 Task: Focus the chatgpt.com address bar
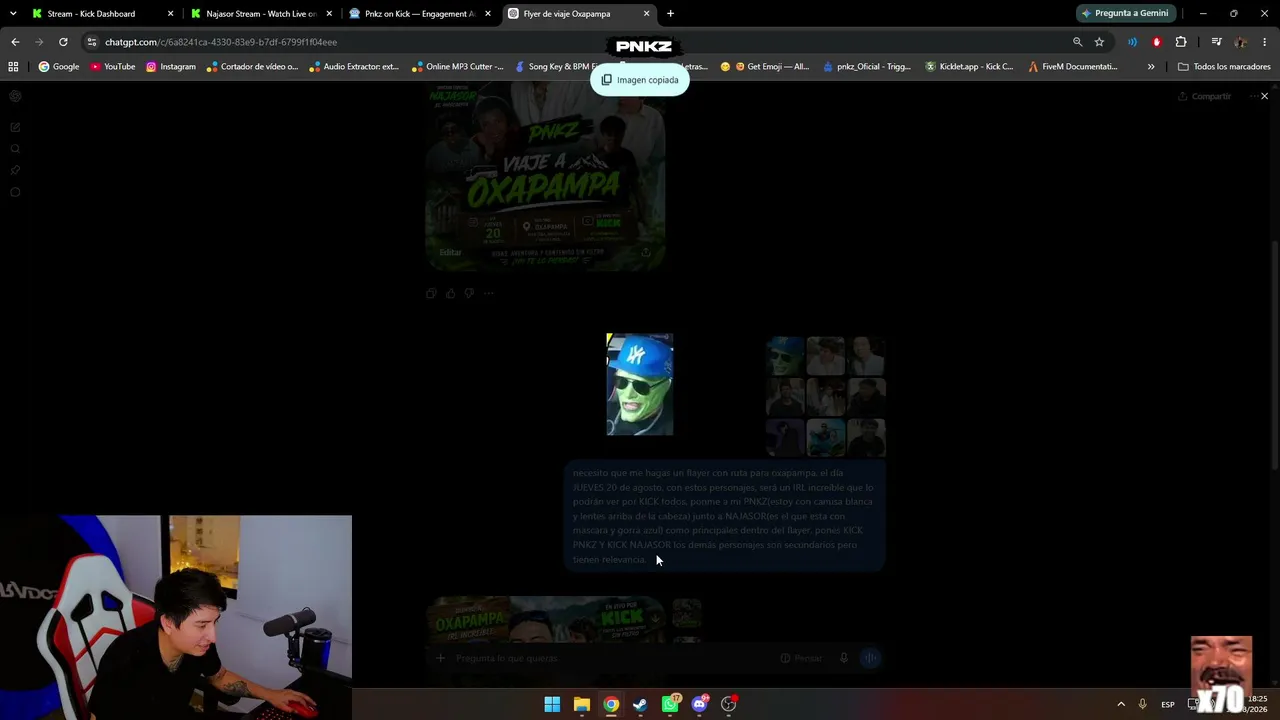point(580,42)
